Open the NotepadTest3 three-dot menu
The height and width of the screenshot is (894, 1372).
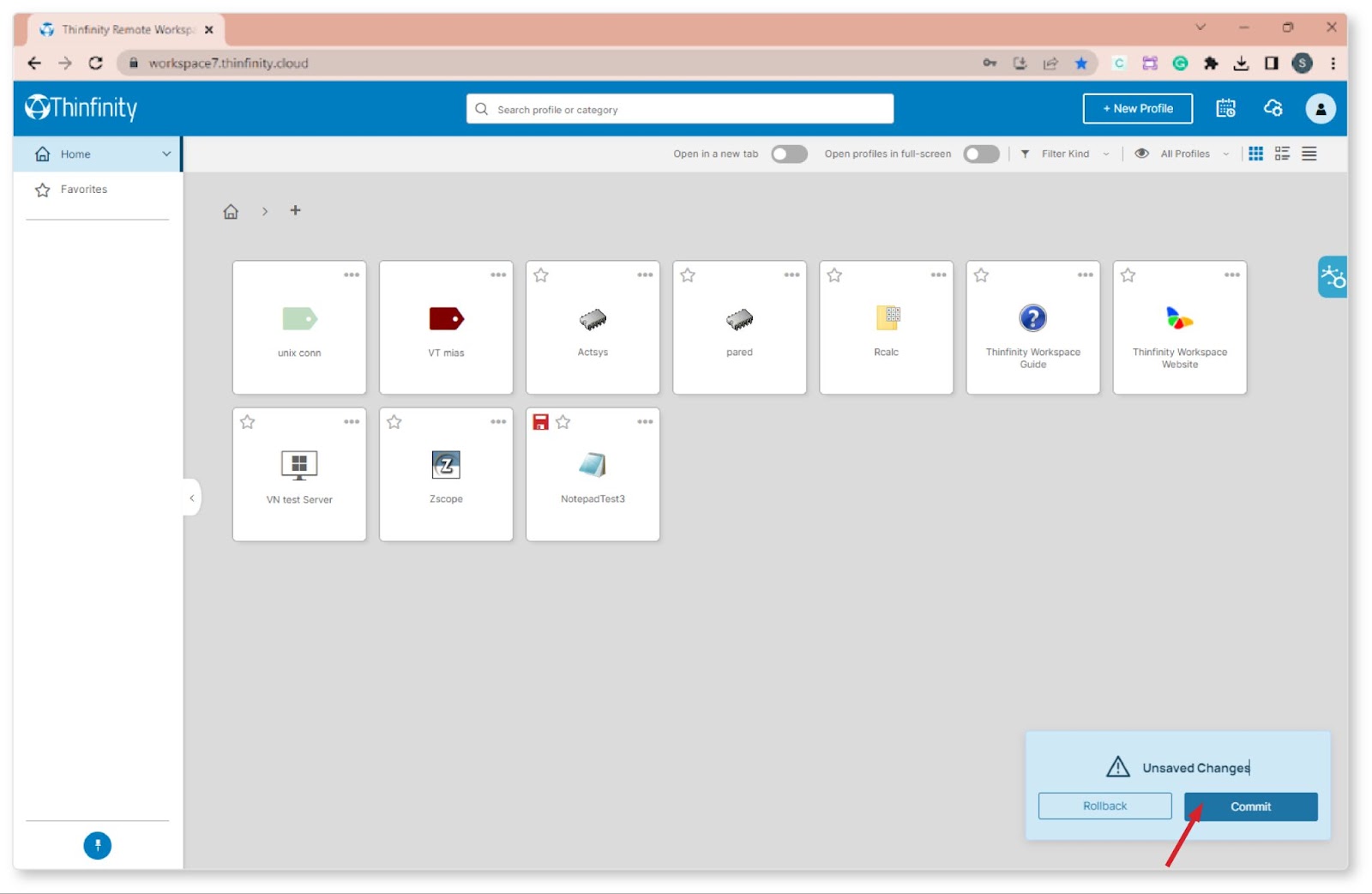pyautogui.click(x=645, y=422)
